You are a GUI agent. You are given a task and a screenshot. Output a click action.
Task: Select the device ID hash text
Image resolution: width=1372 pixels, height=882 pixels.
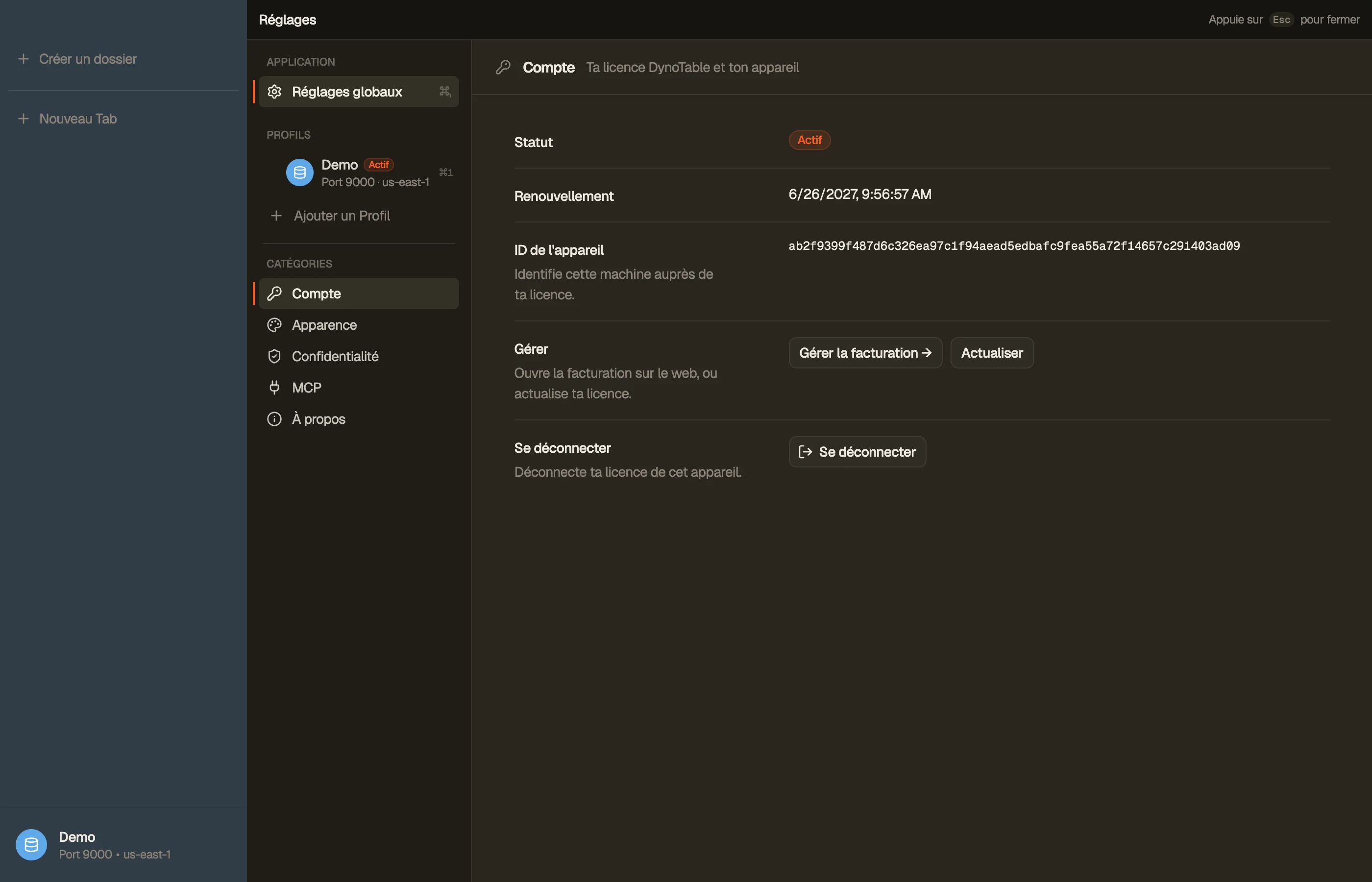click(x=1014, y=245)
